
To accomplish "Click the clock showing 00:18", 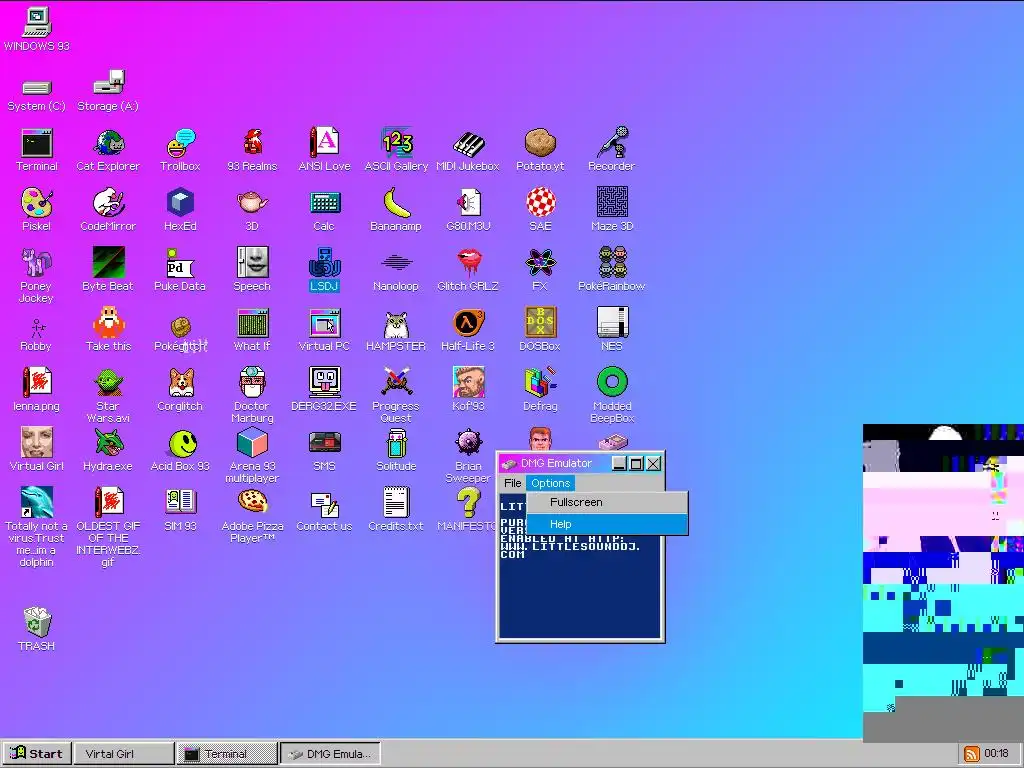I will [x=997, y=754].
